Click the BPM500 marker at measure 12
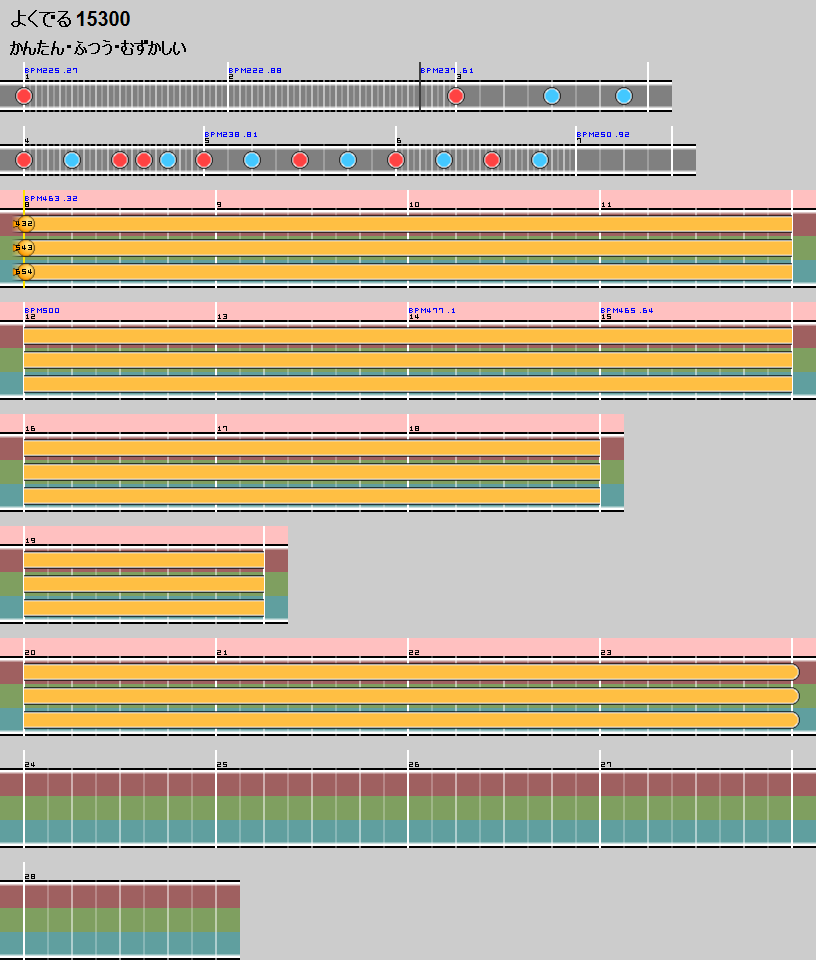The image size is (816, 960). point(42,310)
